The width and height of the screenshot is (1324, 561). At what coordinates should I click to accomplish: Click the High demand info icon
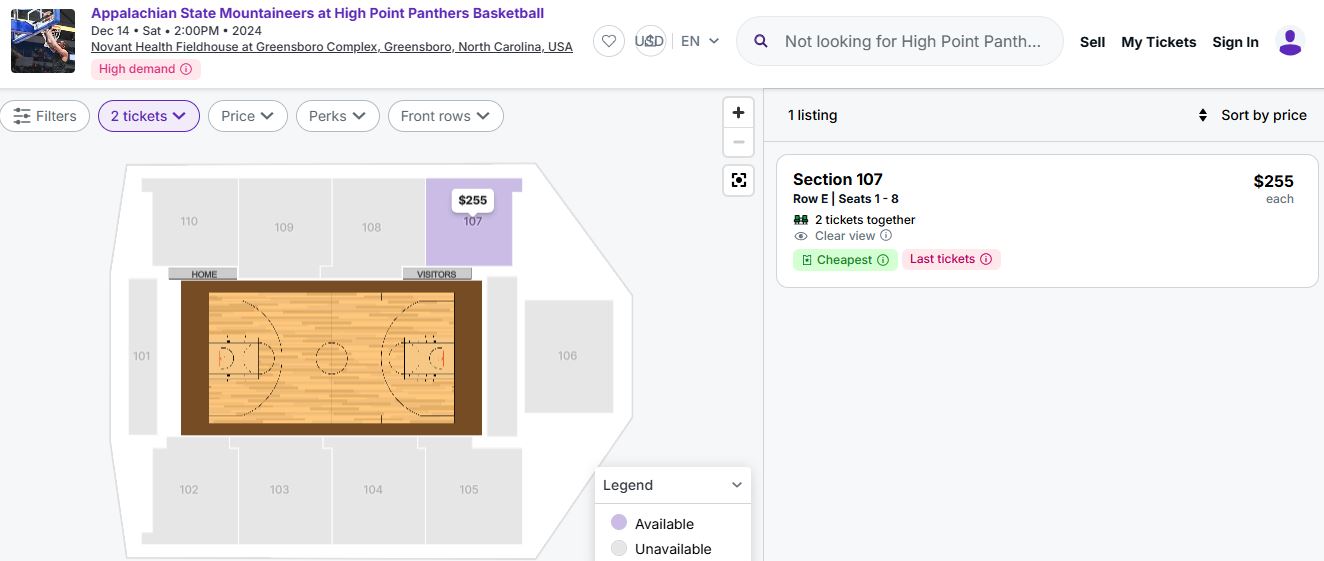point(186,69)
